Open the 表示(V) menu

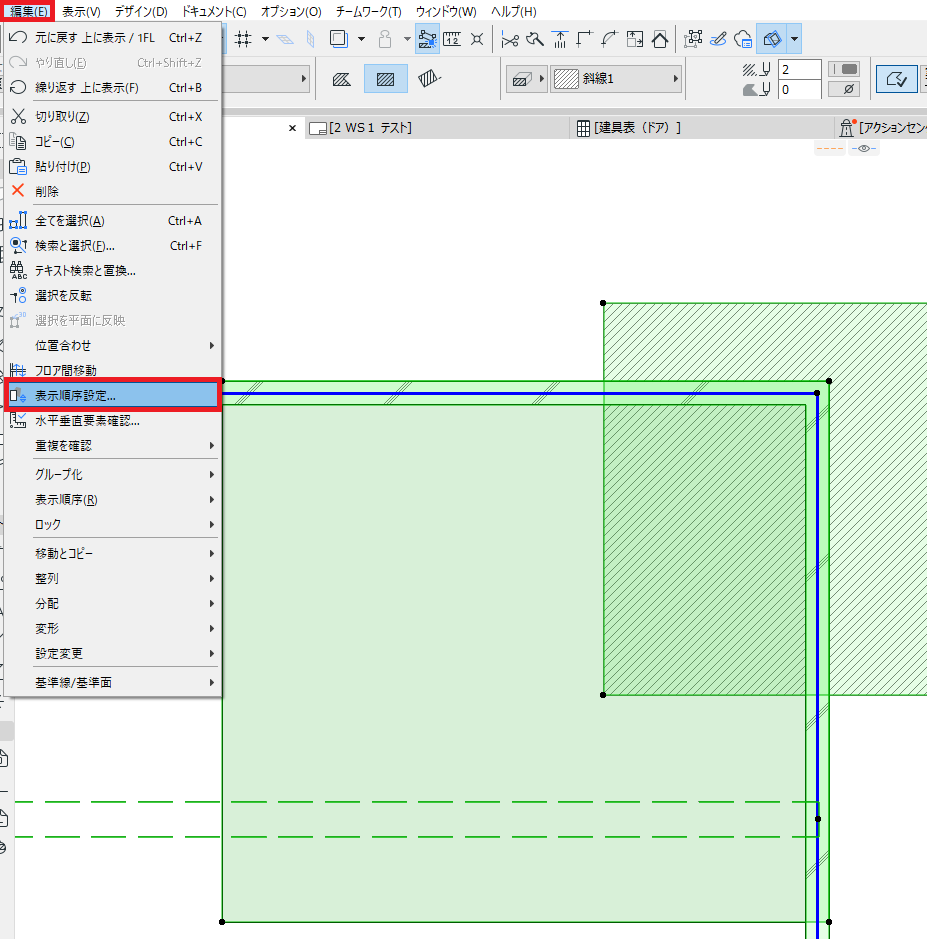(81, 11)
